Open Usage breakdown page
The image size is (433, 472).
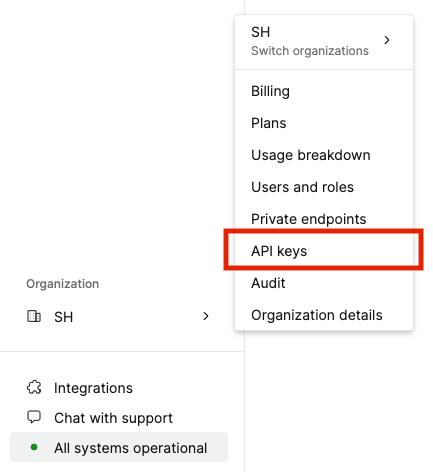click(311, 155)
